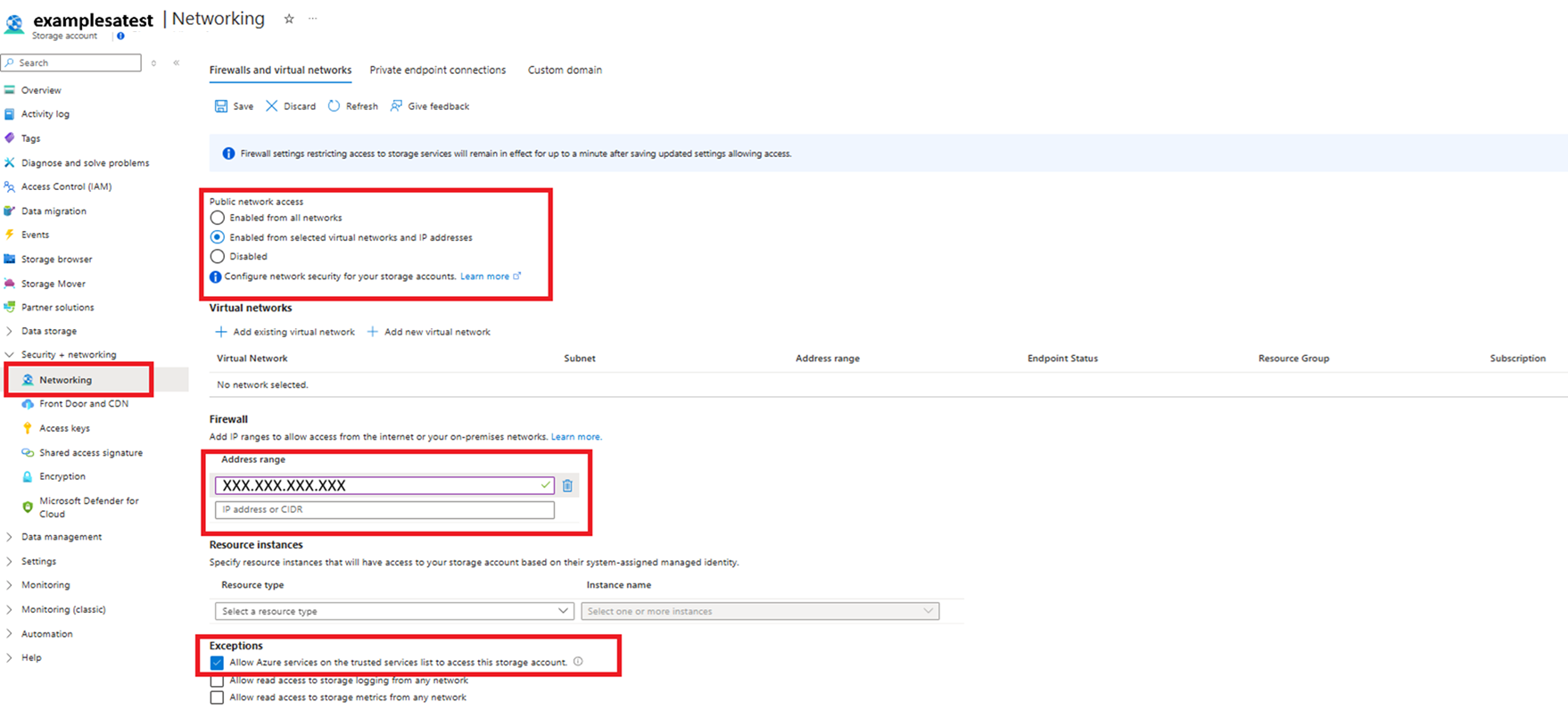The width and height of the screenshot is (1568, 718).
Task: Click Add existing virtual network
Action: 285,332
